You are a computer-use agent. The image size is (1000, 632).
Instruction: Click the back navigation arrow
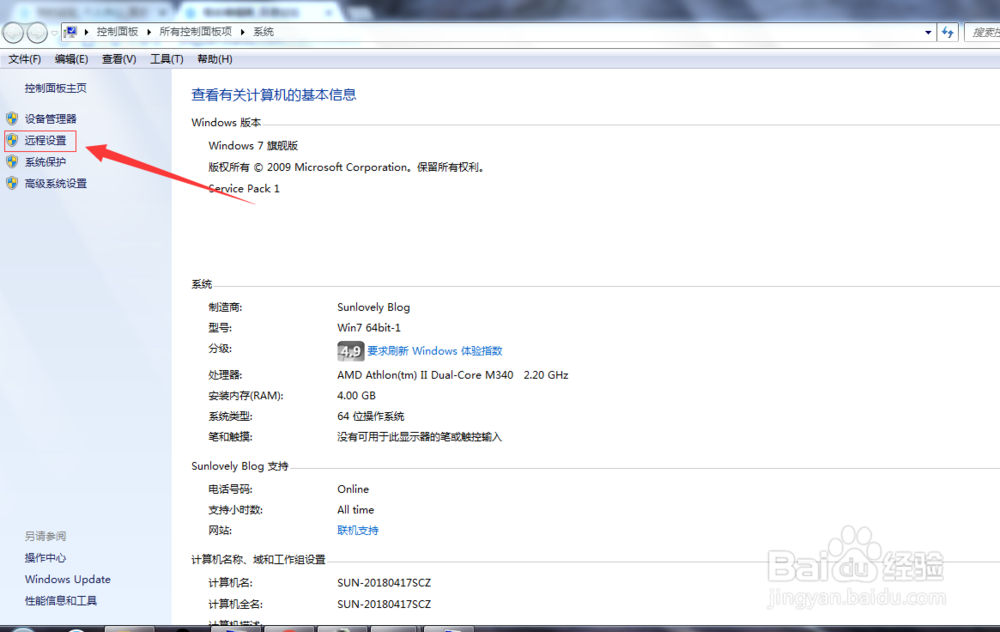click(13, 31)
